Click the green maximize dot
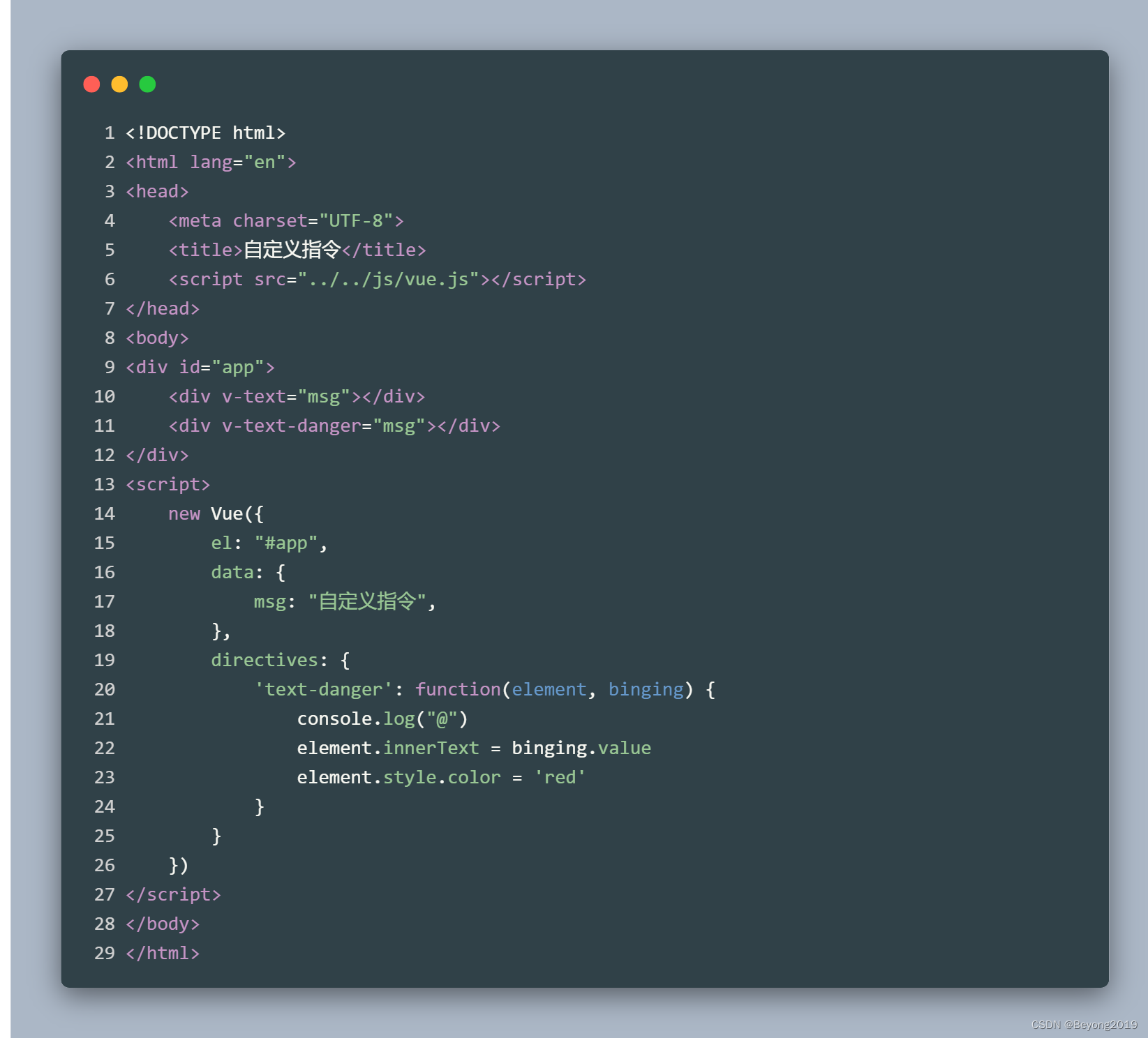The height and width of the screenshot is (1038, 1148). pyautogui.click(x=147, y=84)
